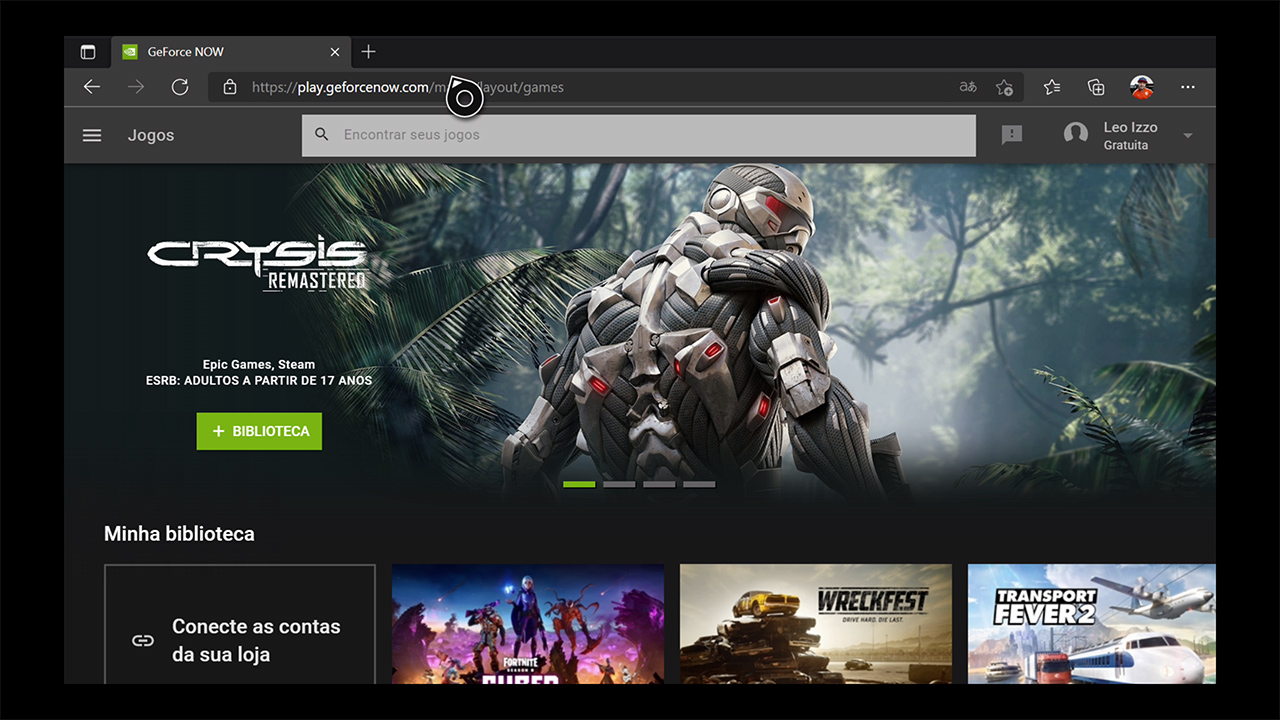Open the GeForce NOW hamburger menu
This screenshot has width=1280, height=720.
(92, 135)
